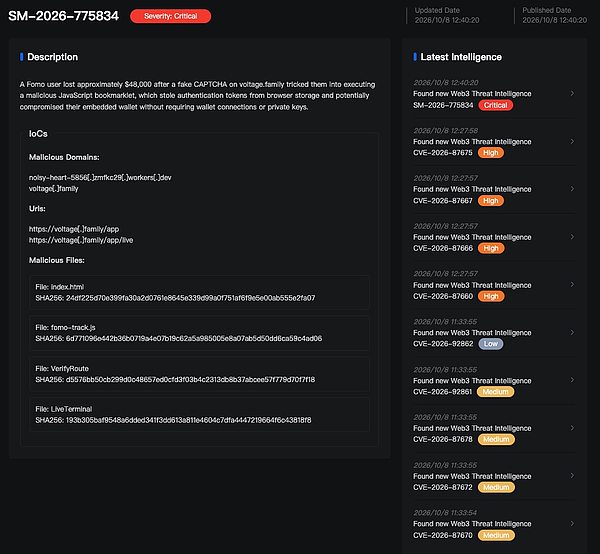Click the Updated Date value
This screenshot has height=554, width=600.
[447, 20]
